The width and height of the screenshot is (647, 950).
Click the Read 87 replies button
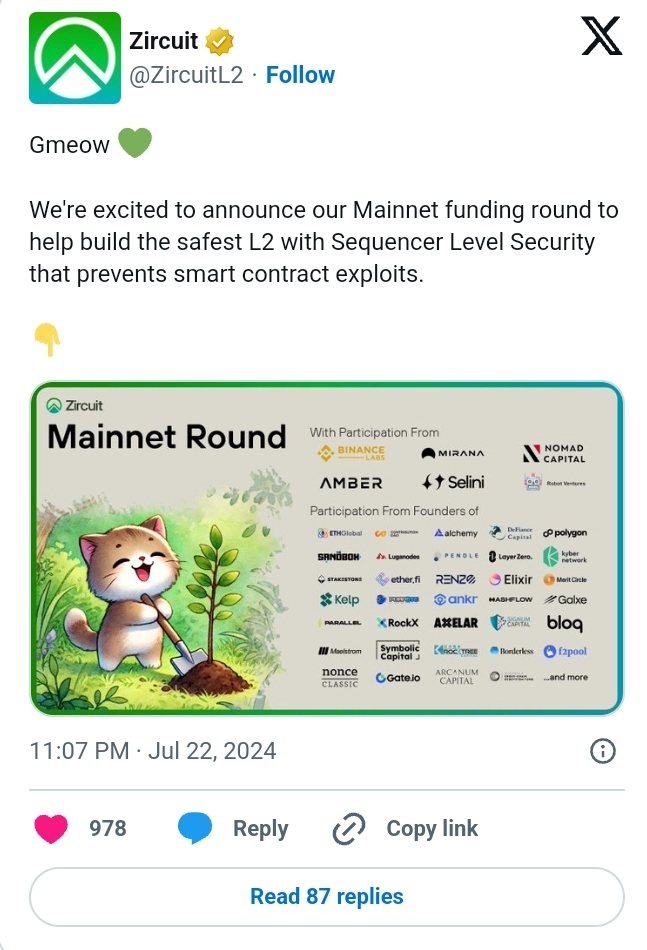[326, 896]
